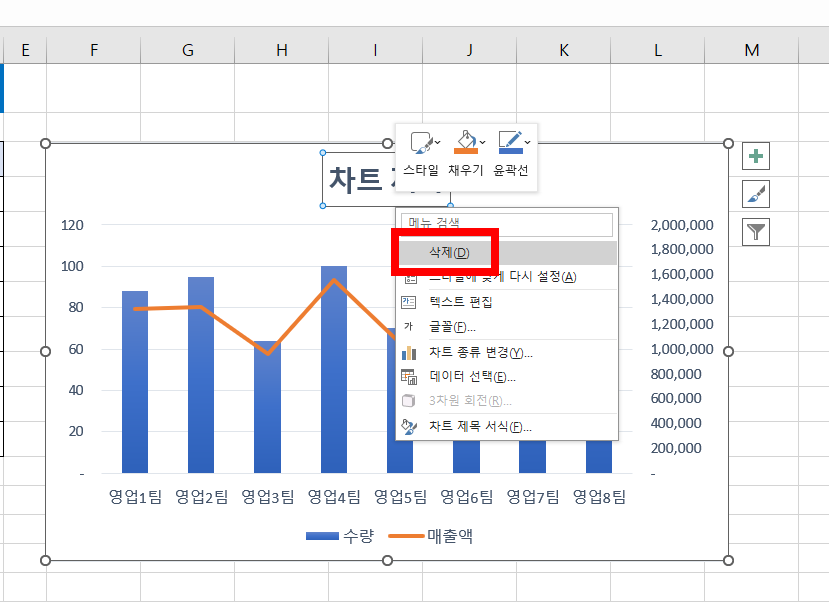Click the chart type change bar icon
Screen dimensions: 829x602
[x=409, y=353]
